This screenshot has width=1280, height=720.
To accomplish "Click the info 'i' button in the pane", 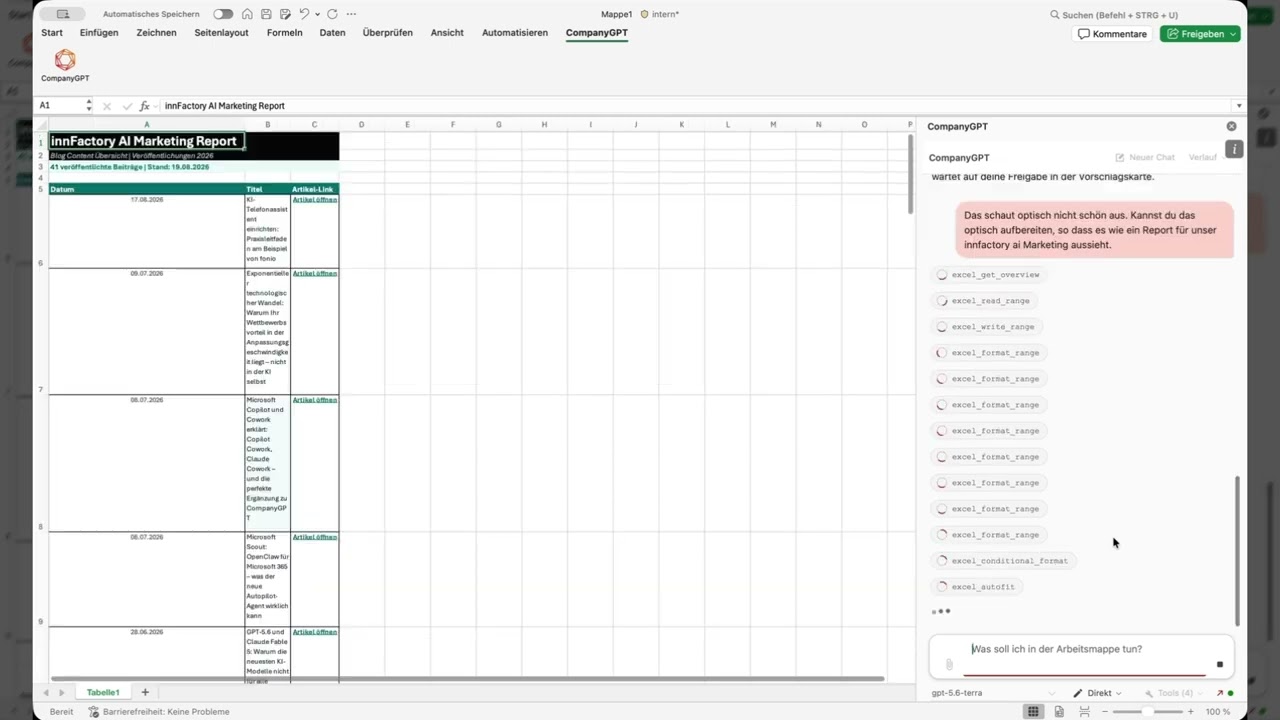I will [x=1234, y=149].
